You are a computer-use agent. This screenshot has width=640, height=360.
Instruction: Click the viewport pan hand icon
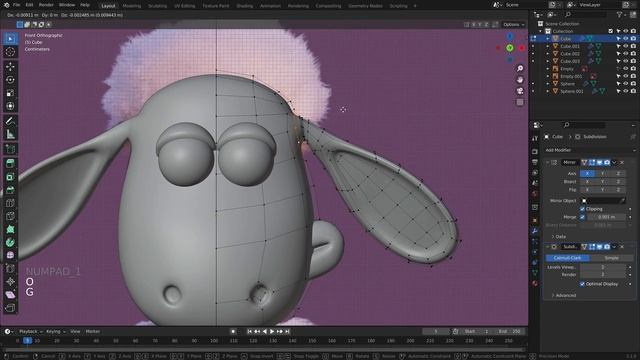[520, 80]
